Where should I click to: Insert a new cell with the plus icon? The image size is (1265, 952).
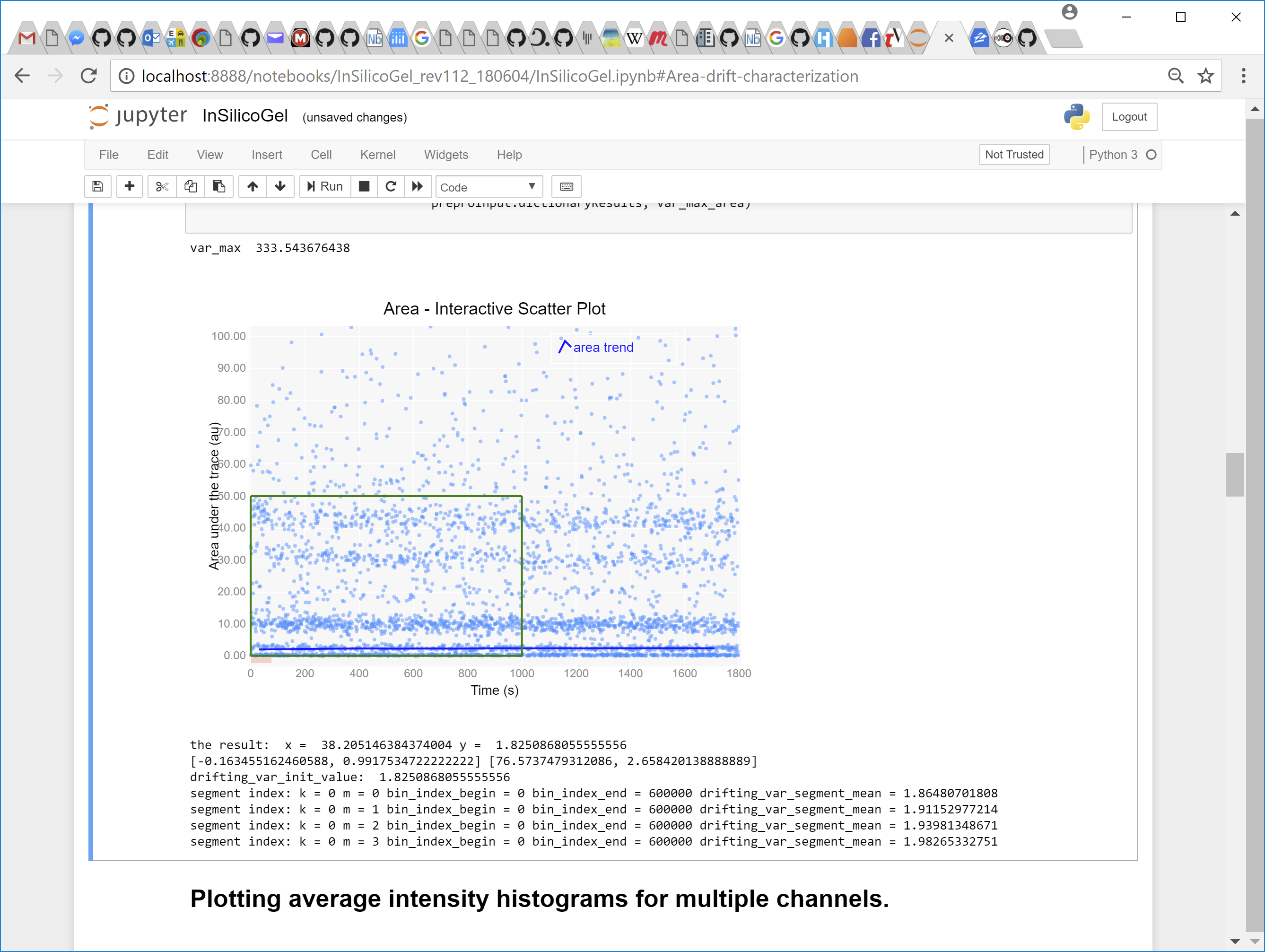click(x=129, y=186)
